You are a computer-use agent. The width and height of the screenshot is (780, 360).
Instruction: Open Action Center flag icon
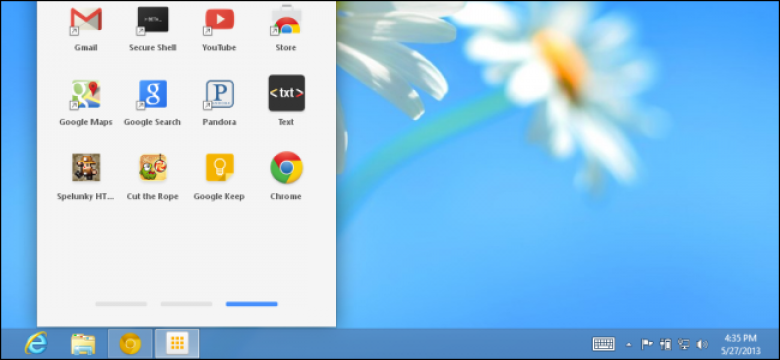[x=646, y=344]
